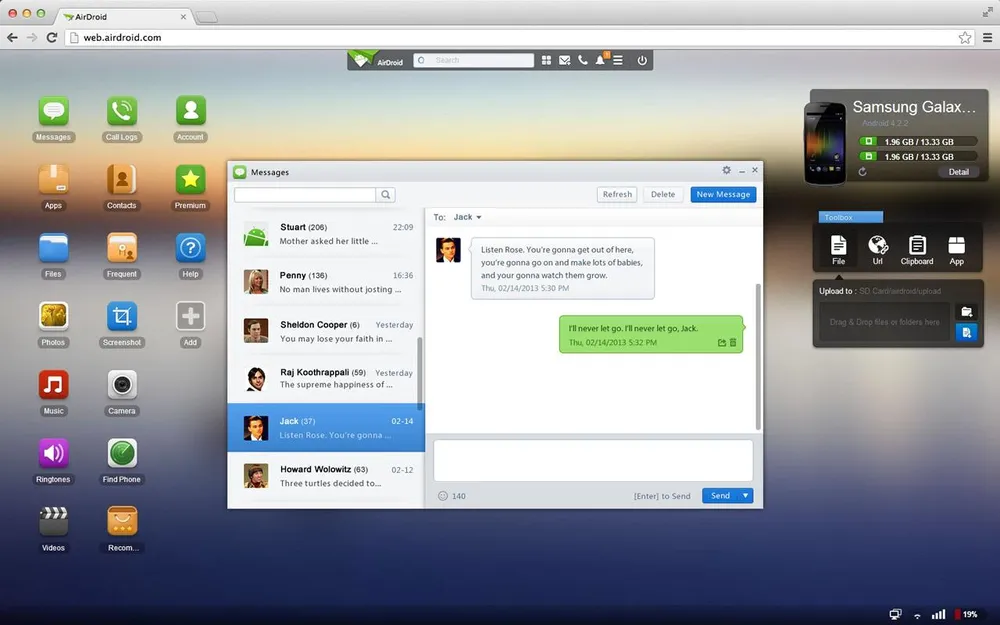The image size is (1000, 625).
Task: Click the power icon in AirDroid toolbar
Action: tap(642, 60)
